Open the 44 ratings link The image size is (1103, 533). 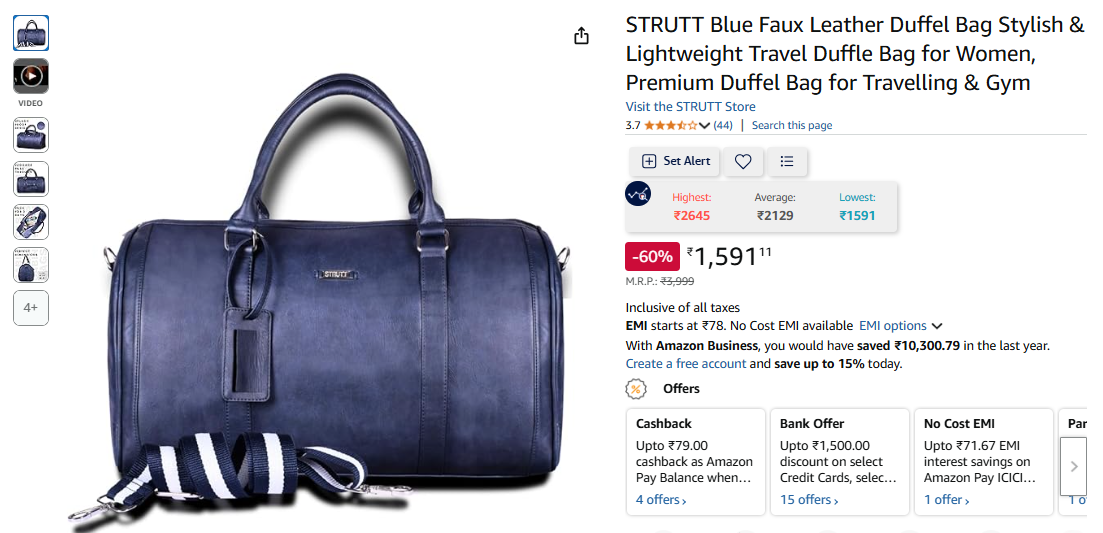(722, 125)
